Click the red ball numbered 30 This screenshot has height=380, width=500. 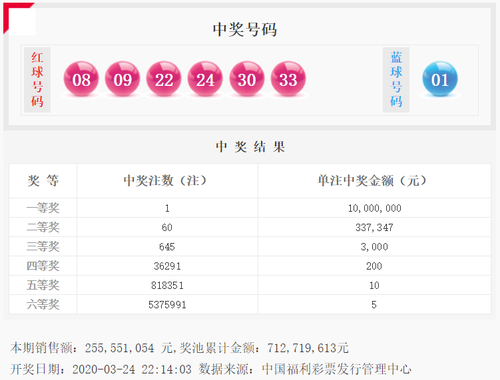pos(247,79)
